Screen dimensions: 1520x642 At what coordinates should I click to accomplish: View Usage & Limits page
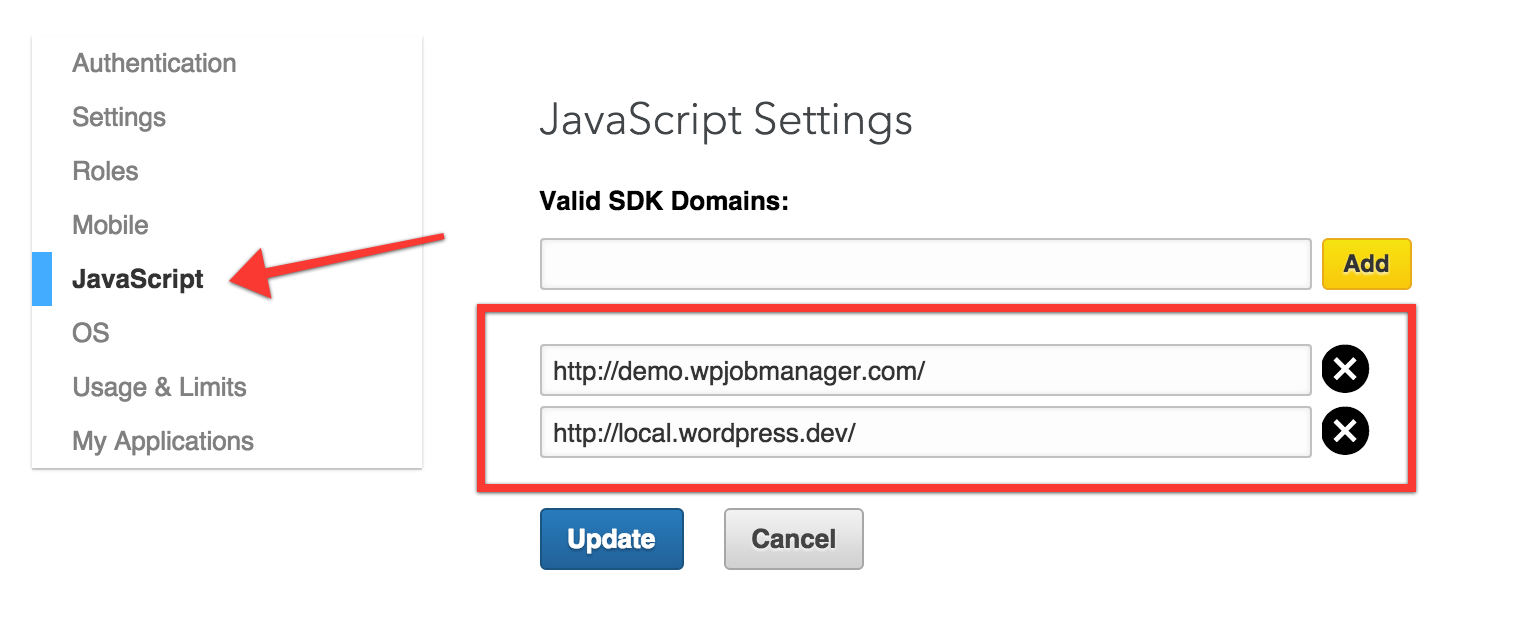(159, 387)
